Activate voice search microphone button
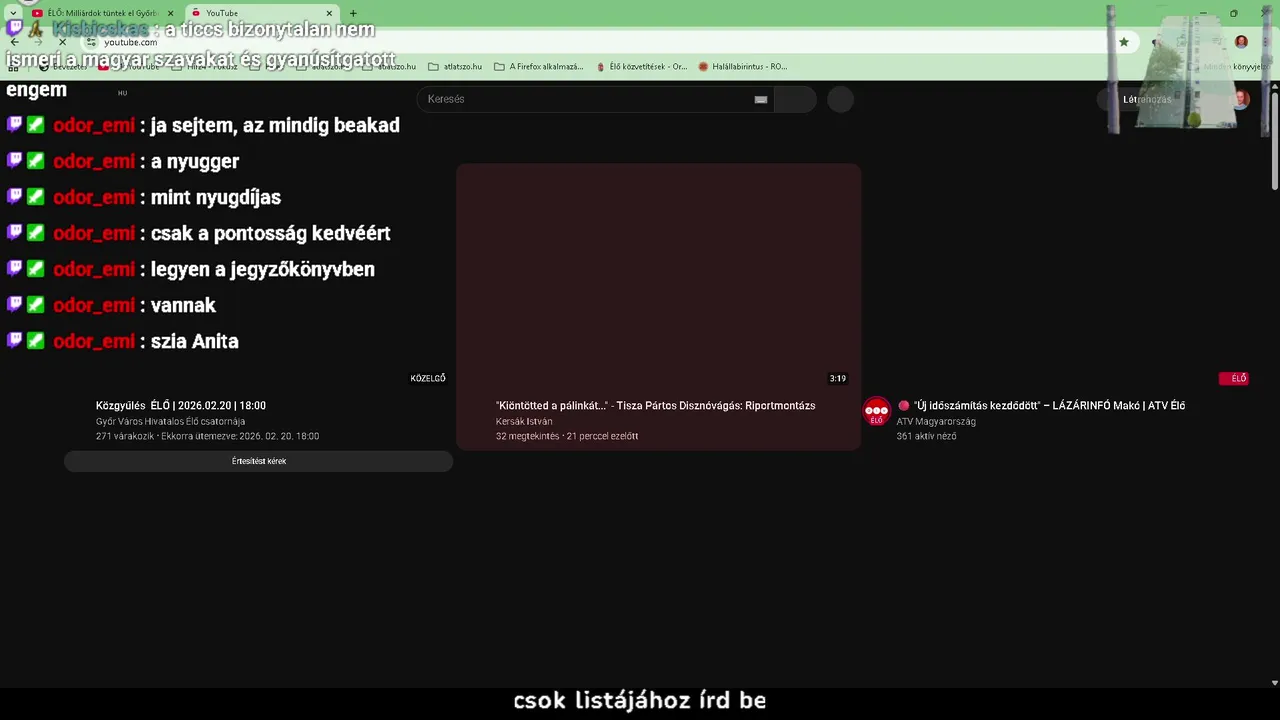The height and width of the screenshot is (720, 1280). click(x=840, y=99)
